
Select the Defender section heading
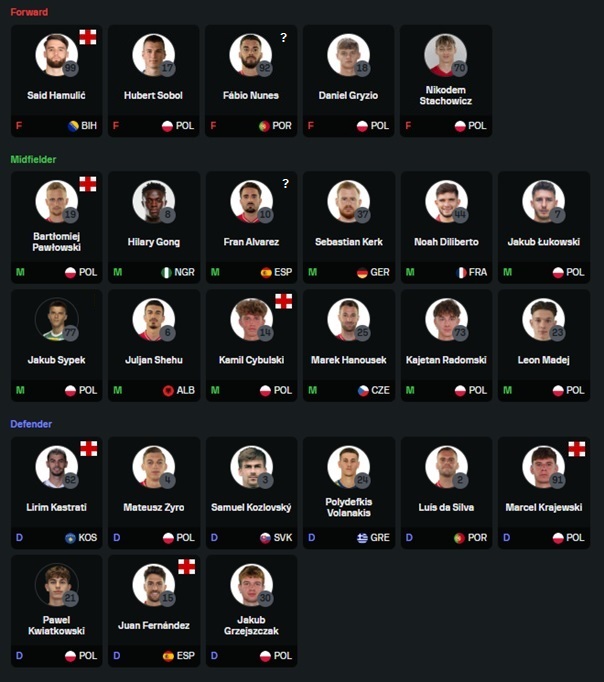pos(31,424)
